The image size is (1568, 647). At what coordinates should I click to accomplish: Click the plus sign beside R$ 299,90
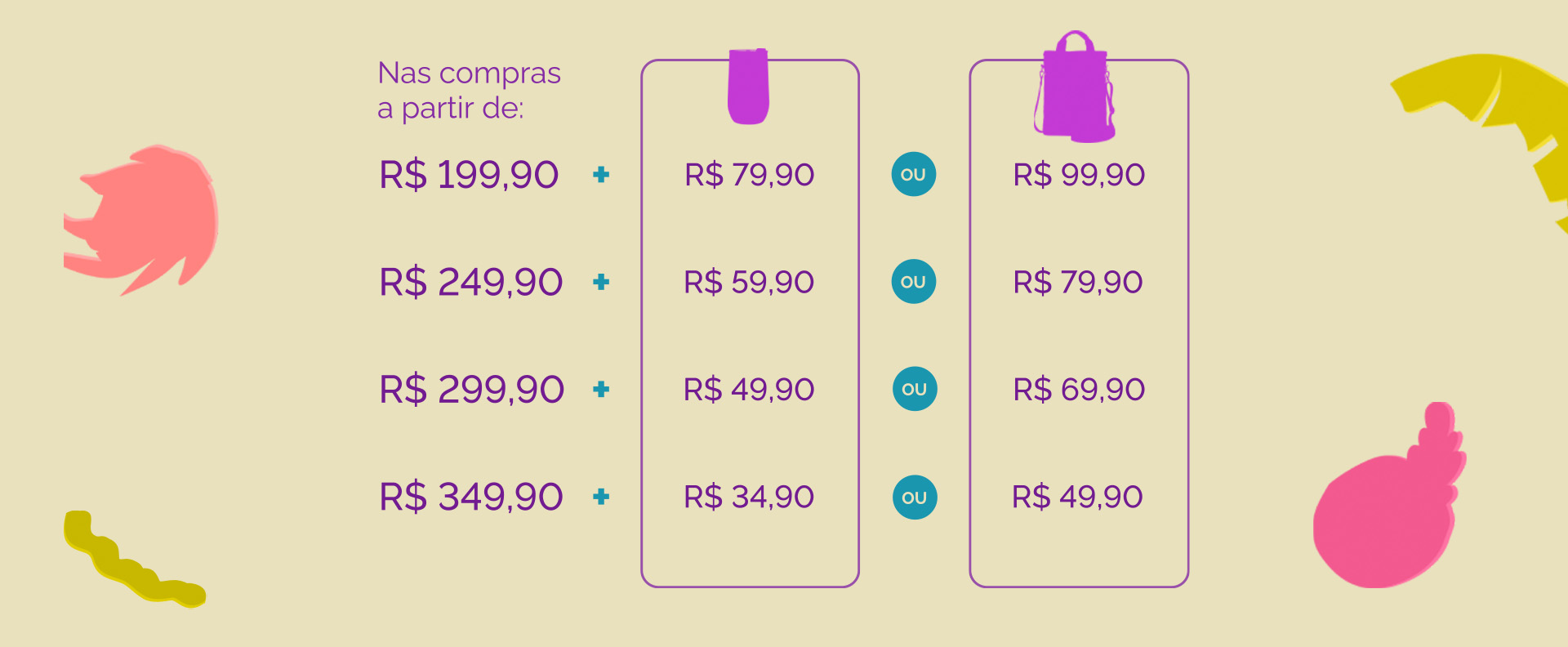click(601, 389)
